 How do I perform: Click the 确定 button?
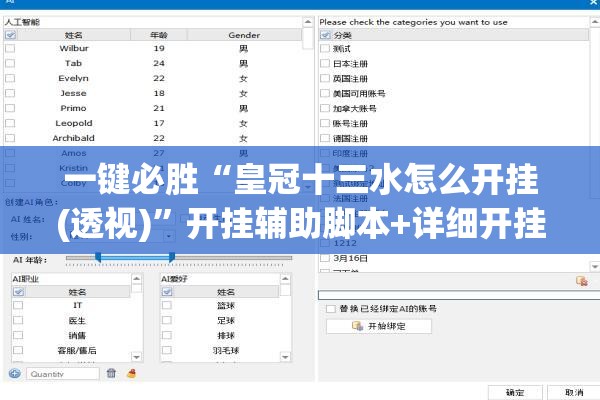(x=515, y=392)
